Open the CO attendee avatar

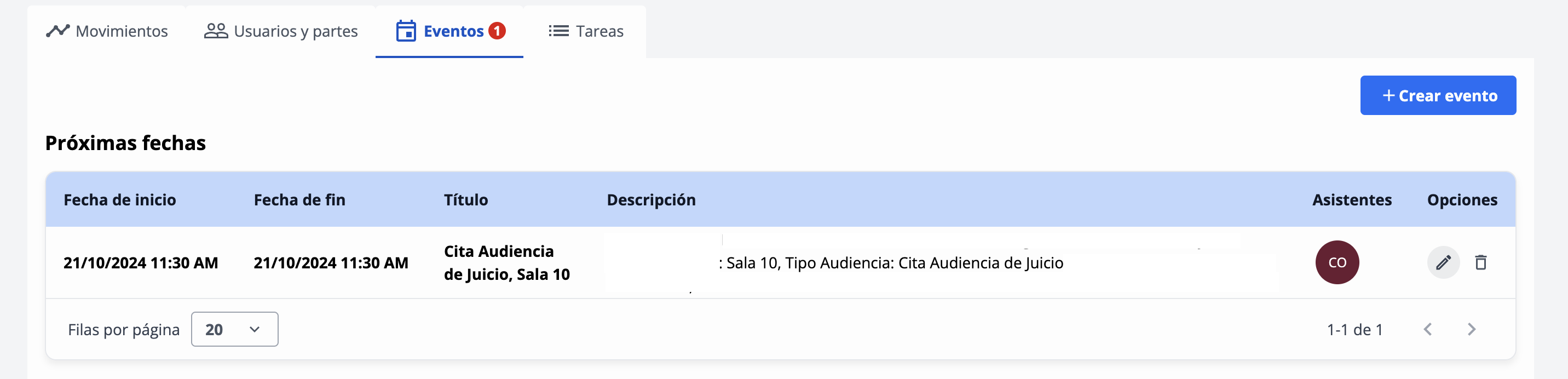click(1337, 263)
